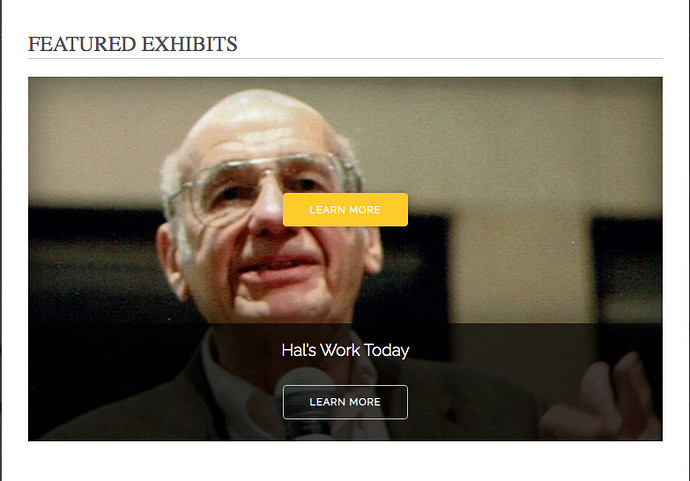Click the word Hal's in the exhibit title

[299, 350]
